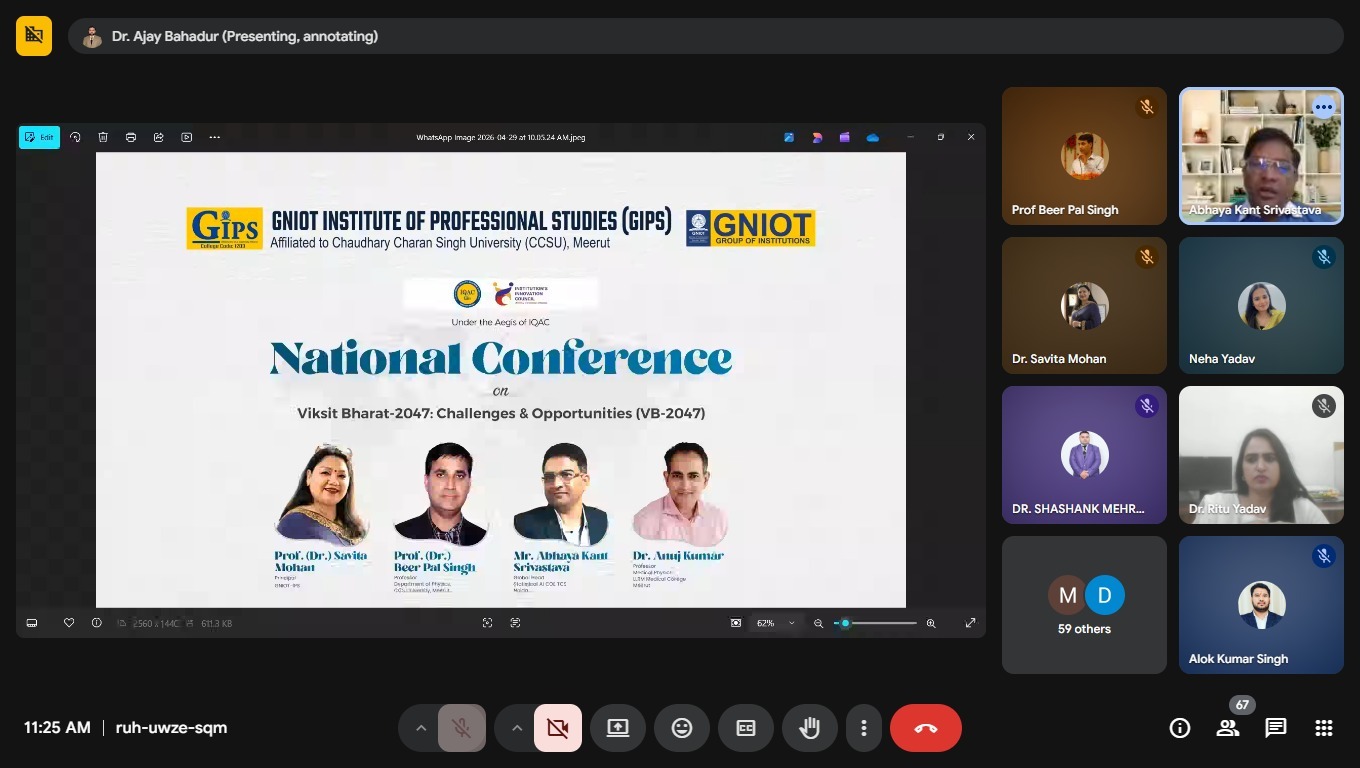The width and height of the screenshot is (1360, 768).
Task: Show file info in Photos viewer
Action: (97, 623)
